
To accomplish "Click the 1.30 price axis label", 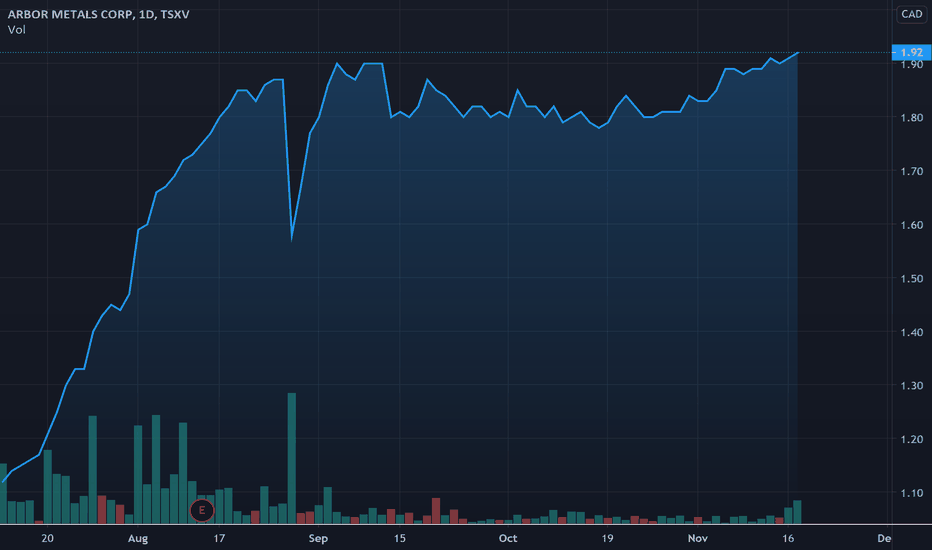I will click(x=912, y=385).
